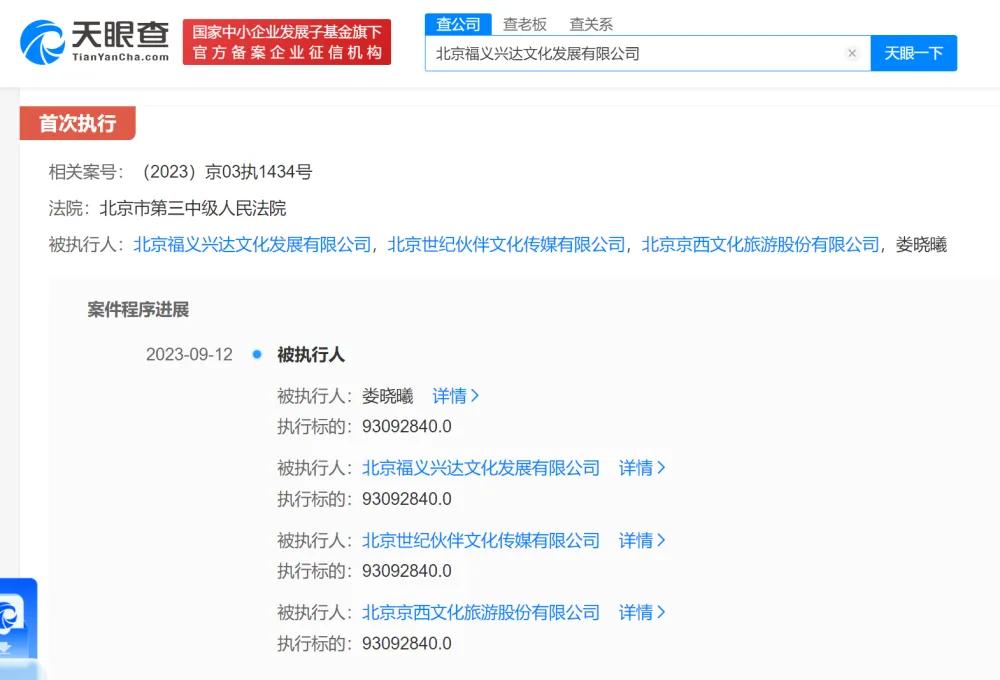Clear the search box with the X icon

click(851, 54)
